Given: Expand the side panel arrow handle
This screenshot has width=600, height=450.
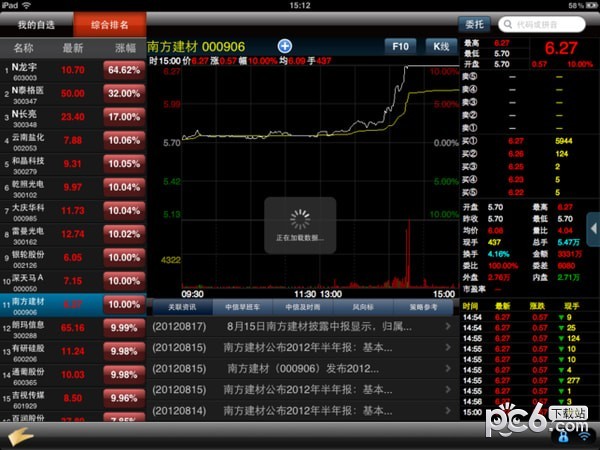Looking at the screenshot, I should [593, 229].
